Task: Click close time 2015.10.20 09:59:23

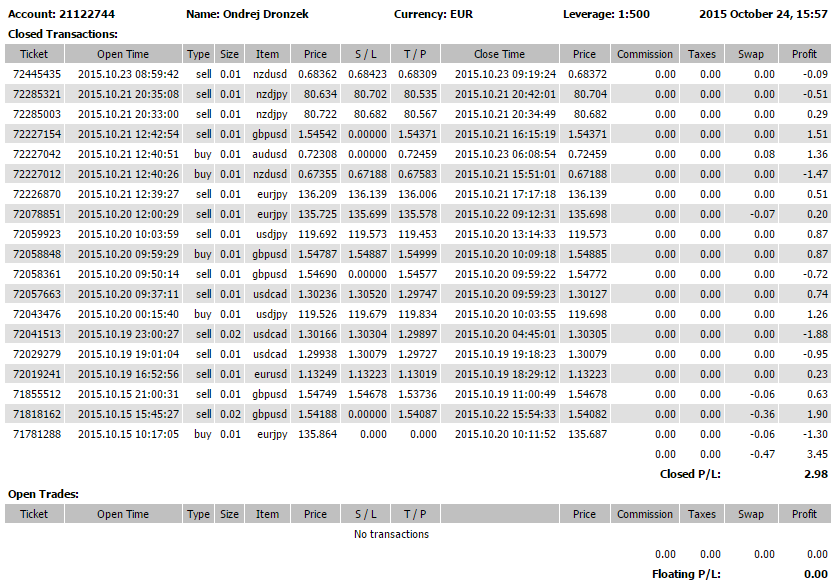Action: [505, 294]
